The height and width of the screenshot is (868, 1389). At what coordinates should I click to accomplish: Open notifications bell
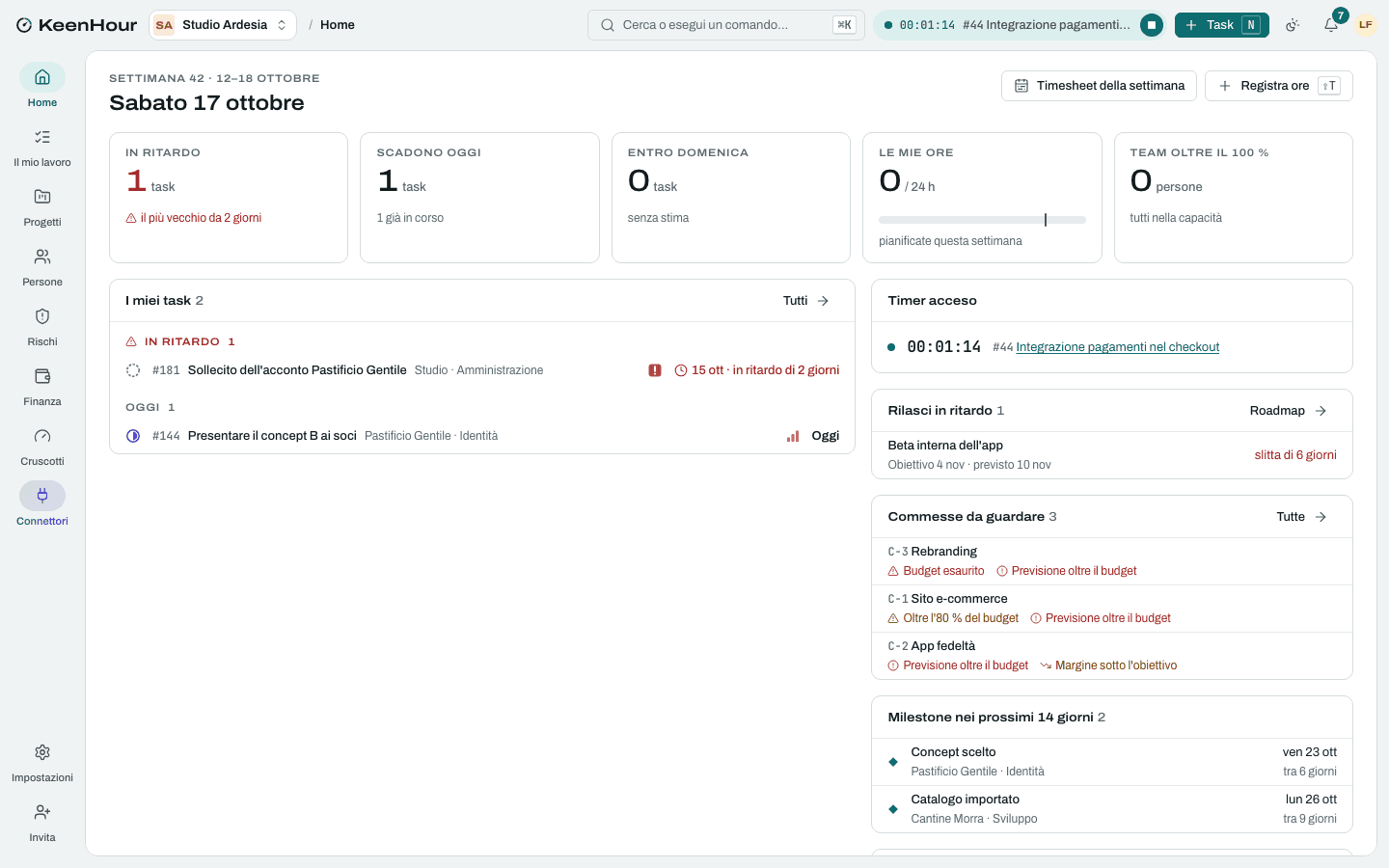click(1331, 25)
